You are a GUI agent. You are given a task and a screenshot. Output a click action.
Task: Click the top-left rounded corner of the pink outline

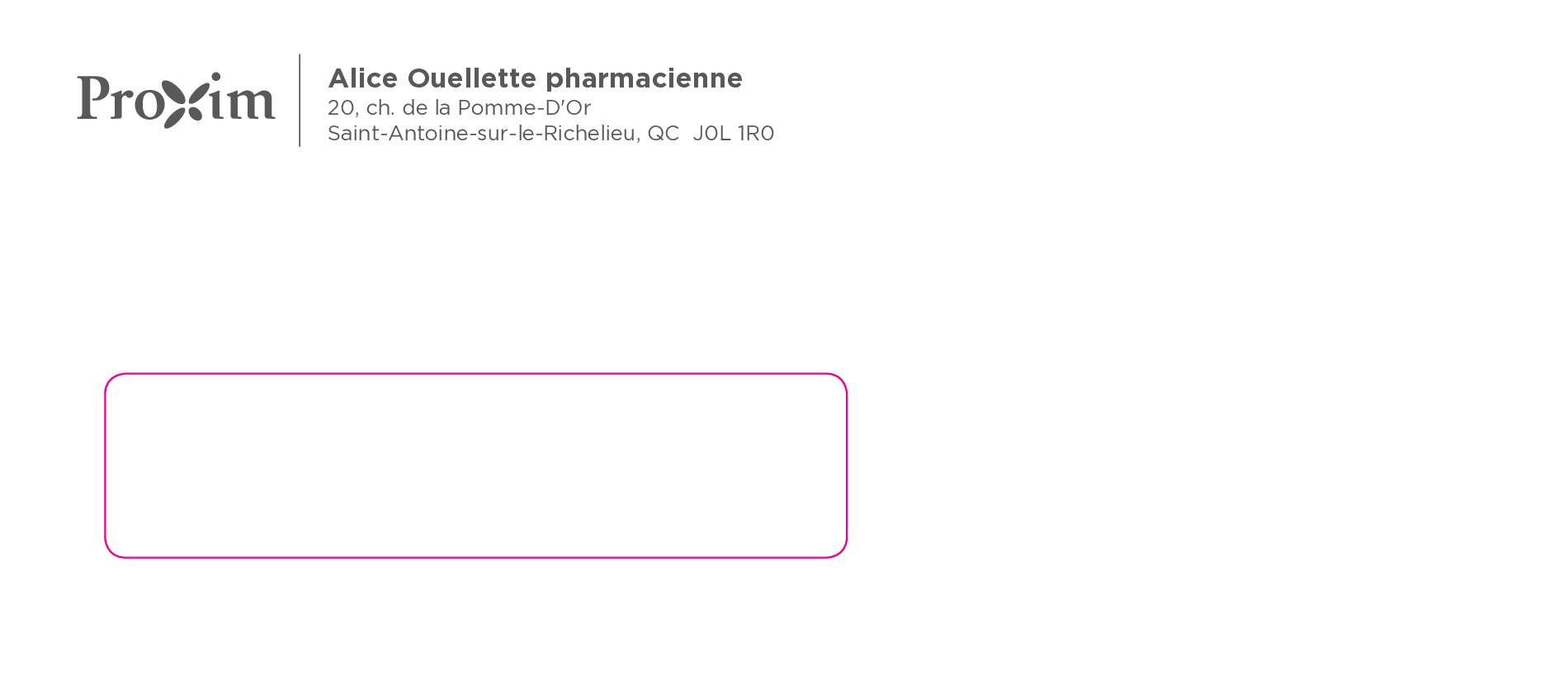point(111,381)
